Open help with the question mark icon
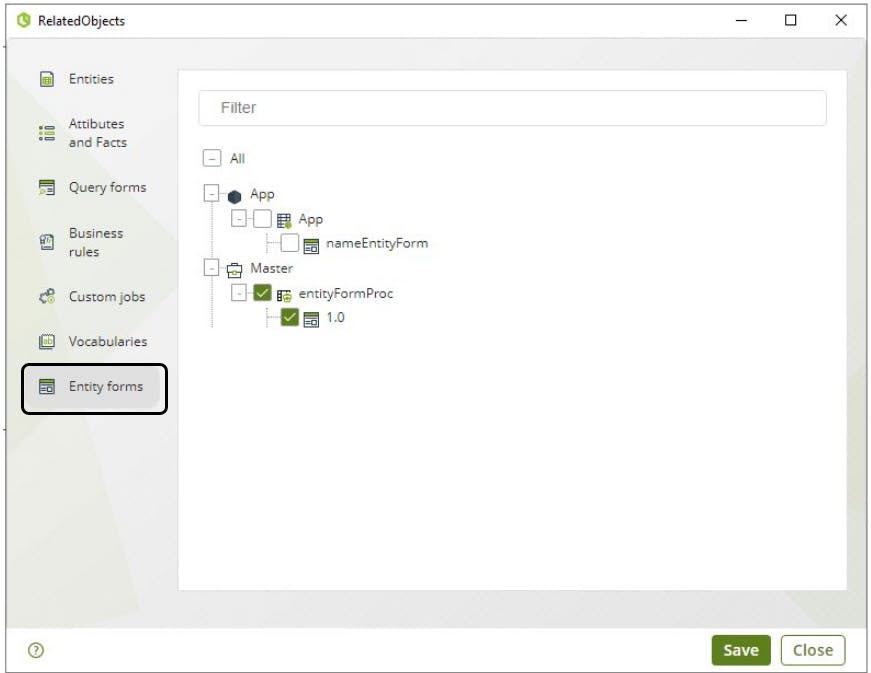The height and width of the screenshot is (673, 871). [x=36, y=650]
